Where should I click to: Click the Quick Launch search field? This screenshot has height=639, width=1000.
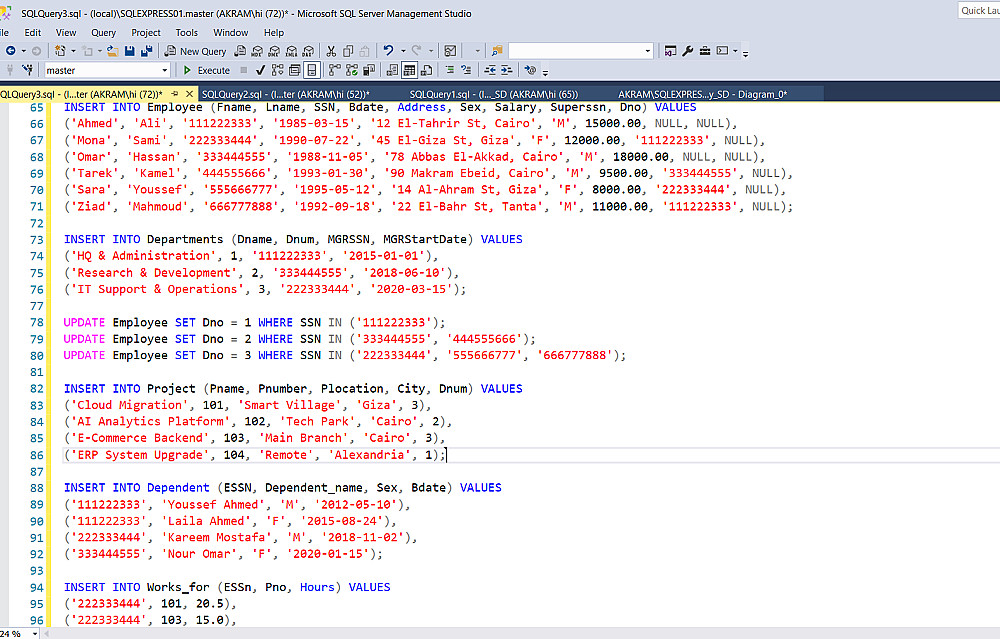click(x=980, y=11)
